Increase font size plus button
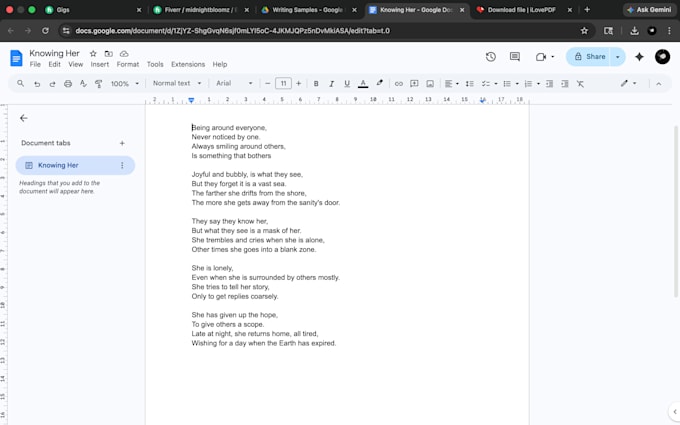This screenshot has width=680, height=425. [x=298, y=84]
